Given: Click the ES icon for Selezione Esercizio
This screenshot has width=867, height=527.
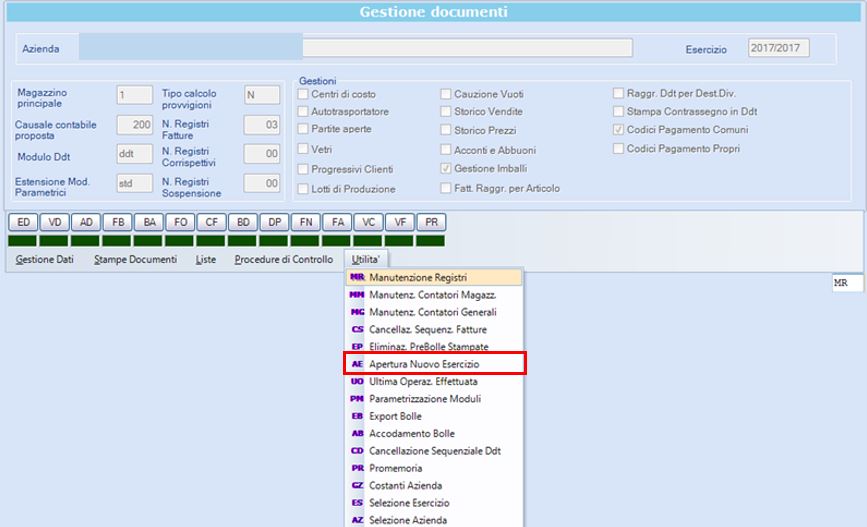Looking at the screenshot, I should tap(357, 503).
